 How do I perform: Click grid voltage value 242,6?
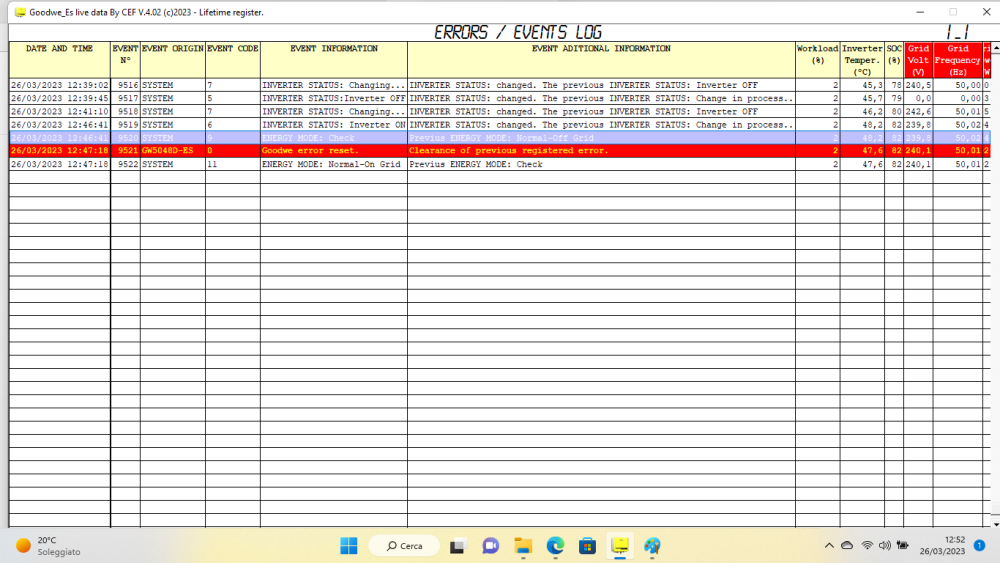[x=918, y=112]
